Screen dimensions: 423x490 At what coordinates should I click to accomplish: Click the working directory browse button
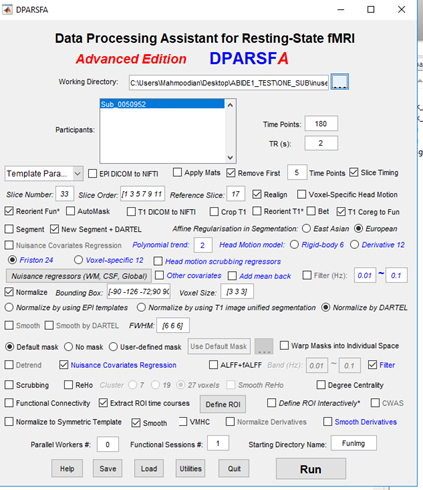340,82
